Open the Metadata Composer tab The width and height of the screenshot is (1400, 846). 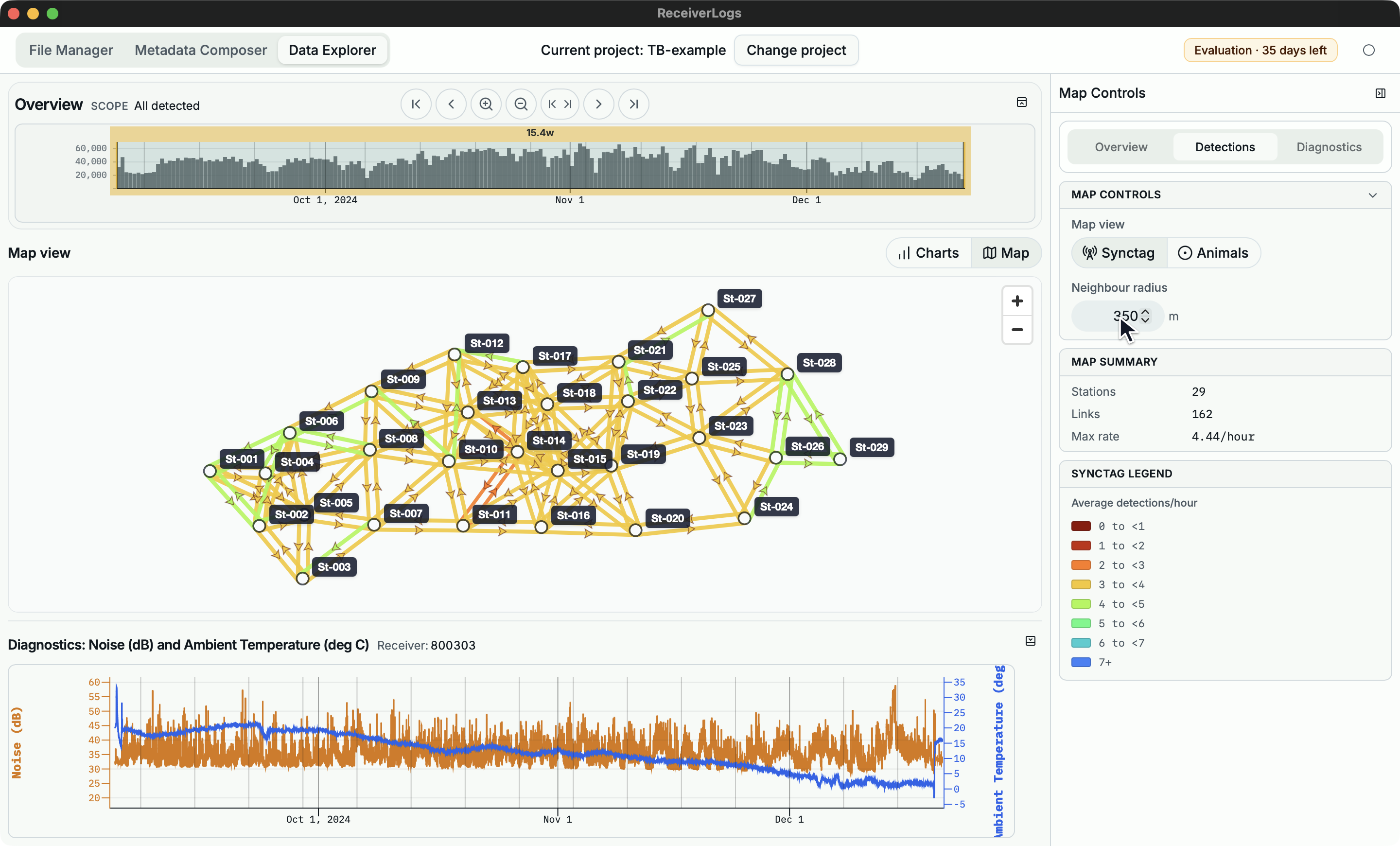point(201,51)
